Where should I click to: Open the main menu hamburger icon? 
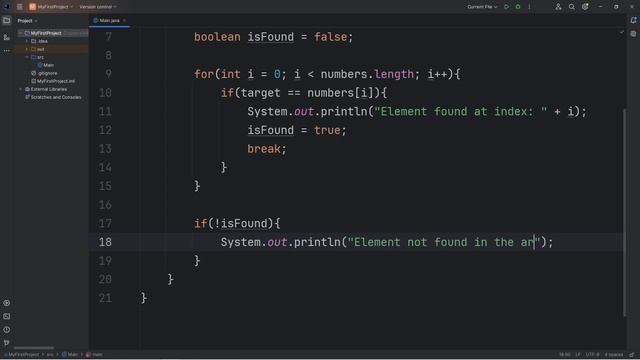pyautogui.click(x=19, y=7)
